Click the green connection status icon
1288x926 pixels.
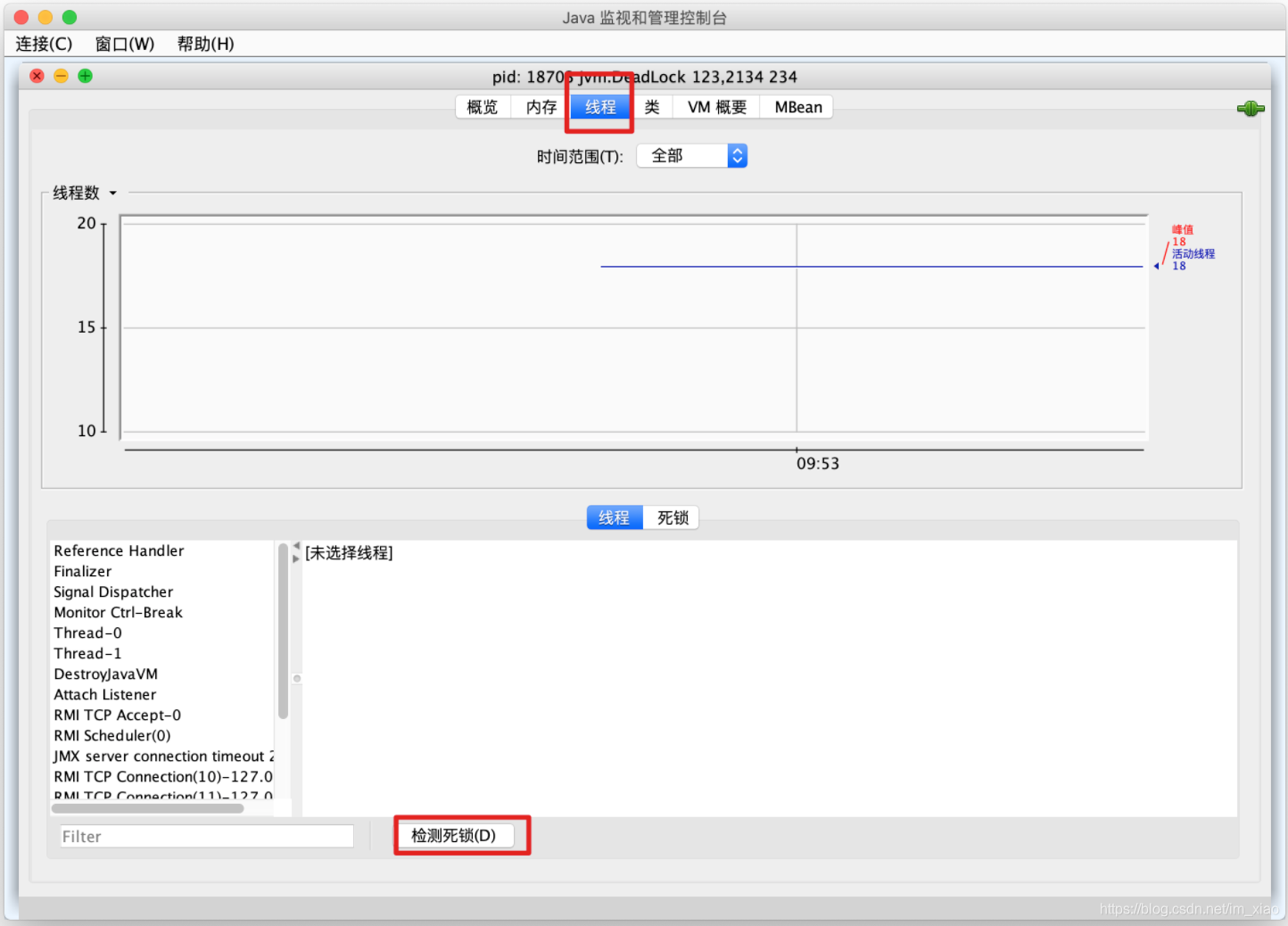tap(1251, 108)
